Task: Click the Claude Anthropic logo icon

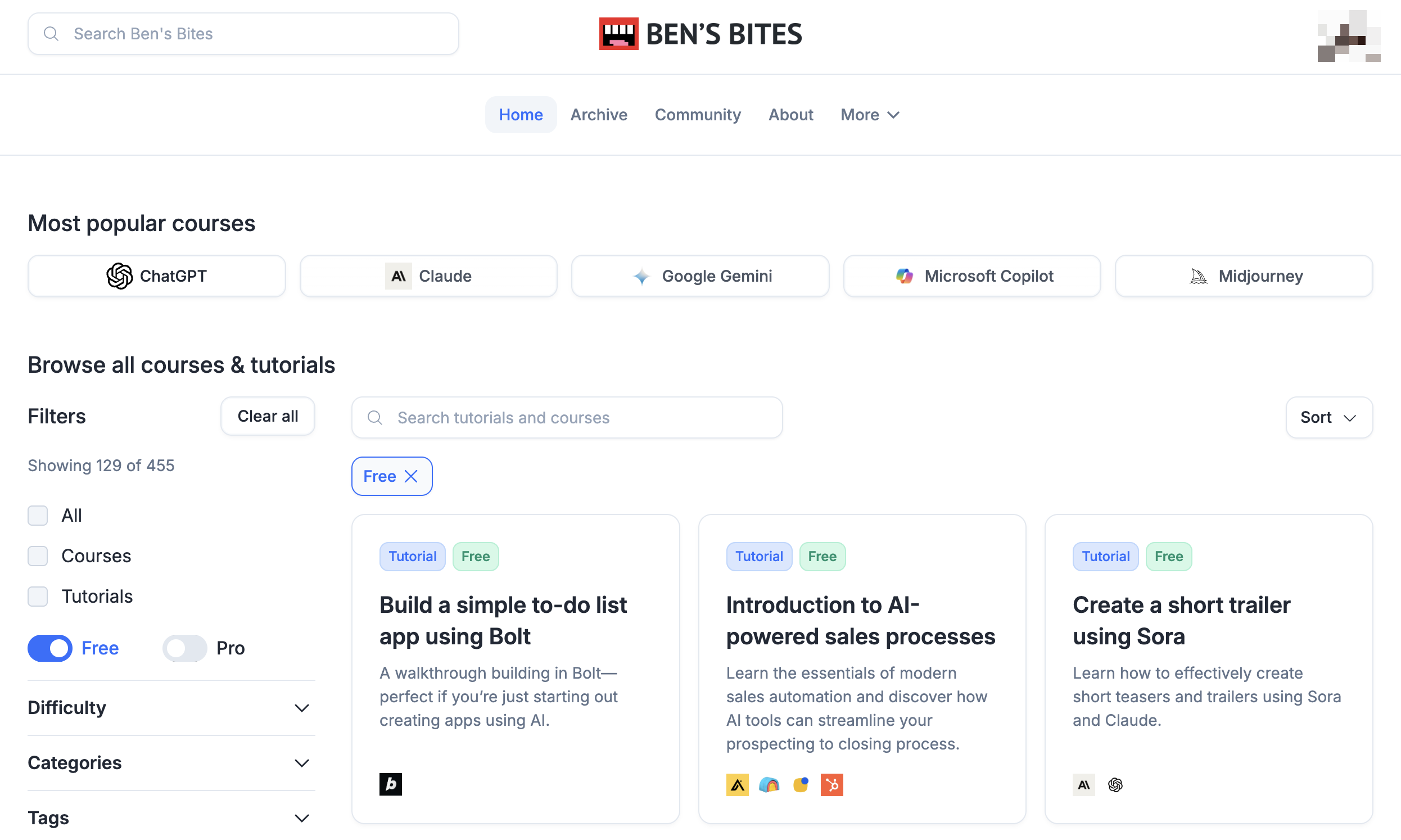Action: (399, 276)
